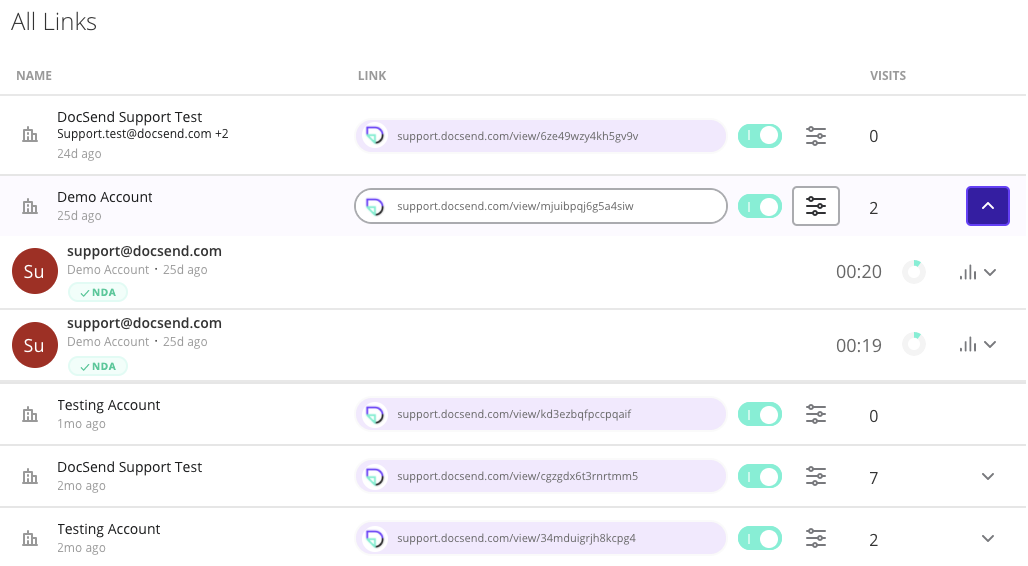Click support@docsend.com on the 00:19 visit
Viewport: 1028px width, 566px height.
coord(144,323)
